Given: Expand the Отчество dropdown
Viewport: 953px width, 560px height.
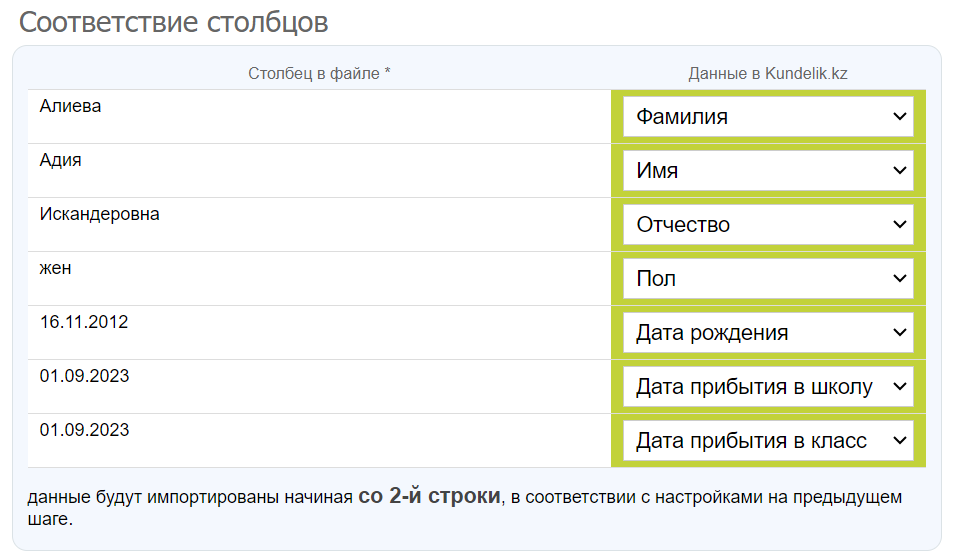Looking at the screenshot, I should [x=767, y=225].
